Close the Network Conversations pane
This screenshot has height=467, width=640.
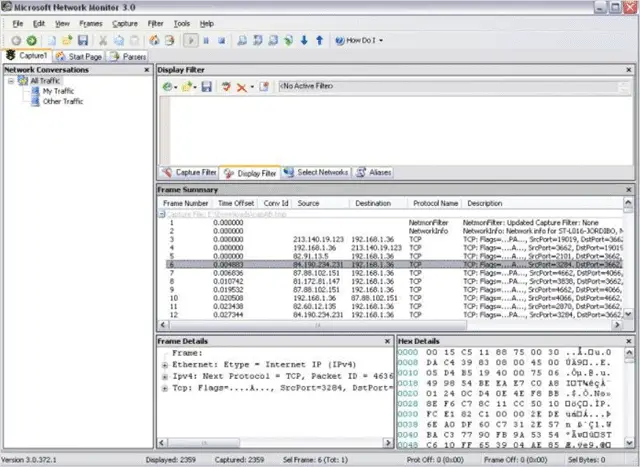tap(147, 70)
